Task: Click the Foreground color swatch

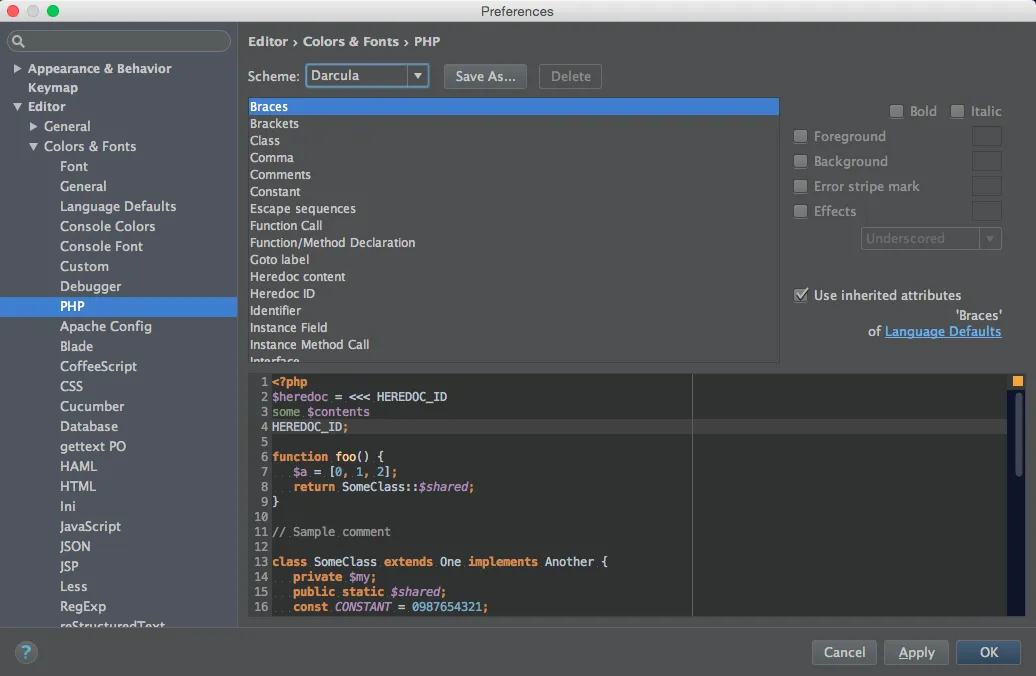Action: pyautogui.click(x=986, y=136)
